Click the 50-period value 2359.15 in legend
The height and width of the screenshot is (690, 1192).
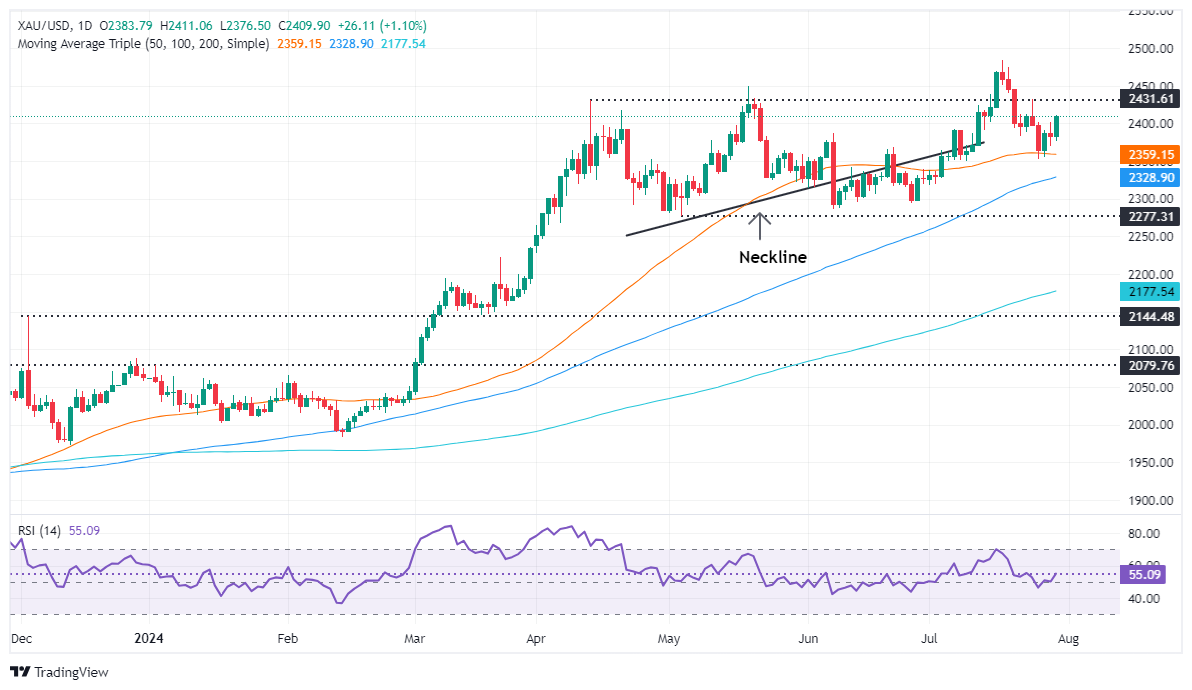tap(300, 44)
